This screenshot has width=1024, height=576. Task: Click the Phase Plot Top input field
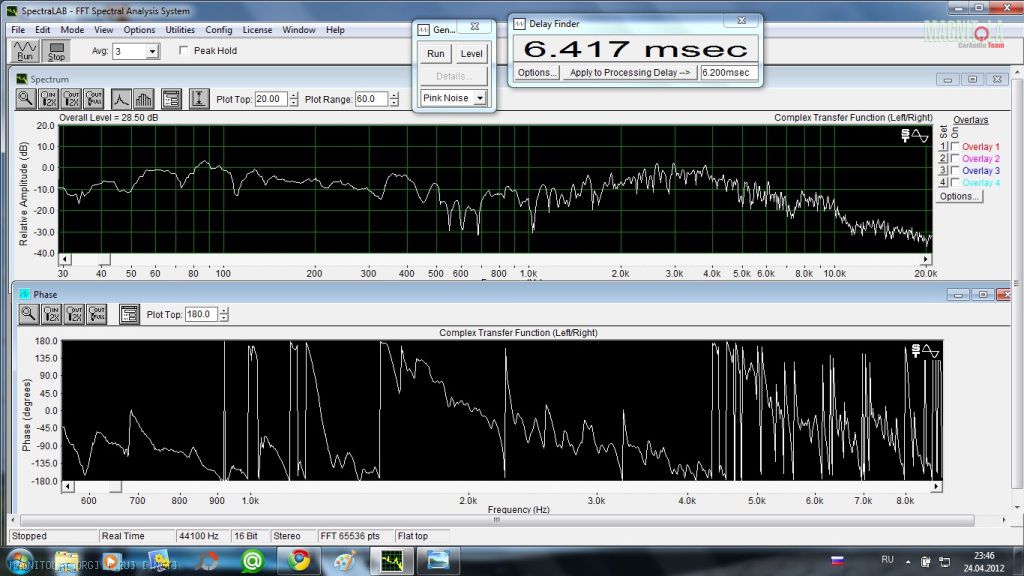(202, 314)
